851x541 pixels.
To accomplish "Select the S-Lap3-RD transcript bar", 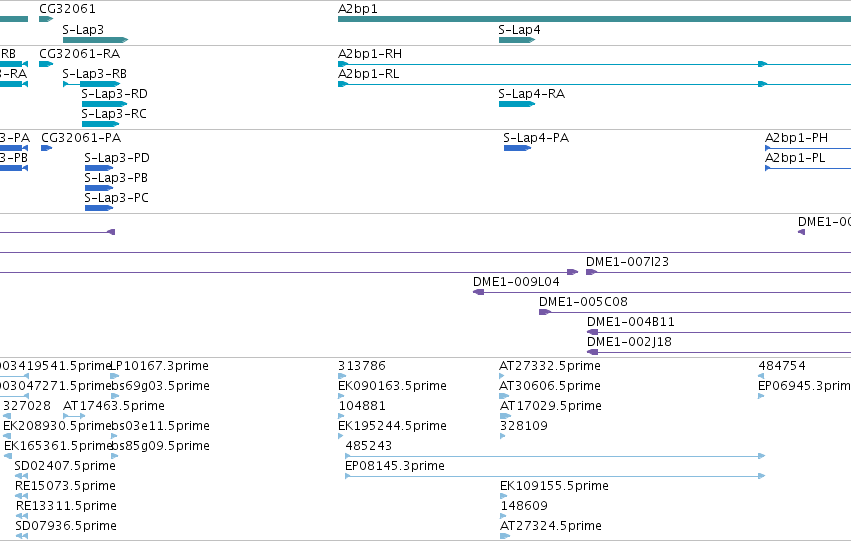I will pyautogui.click(x=104, y=104).
